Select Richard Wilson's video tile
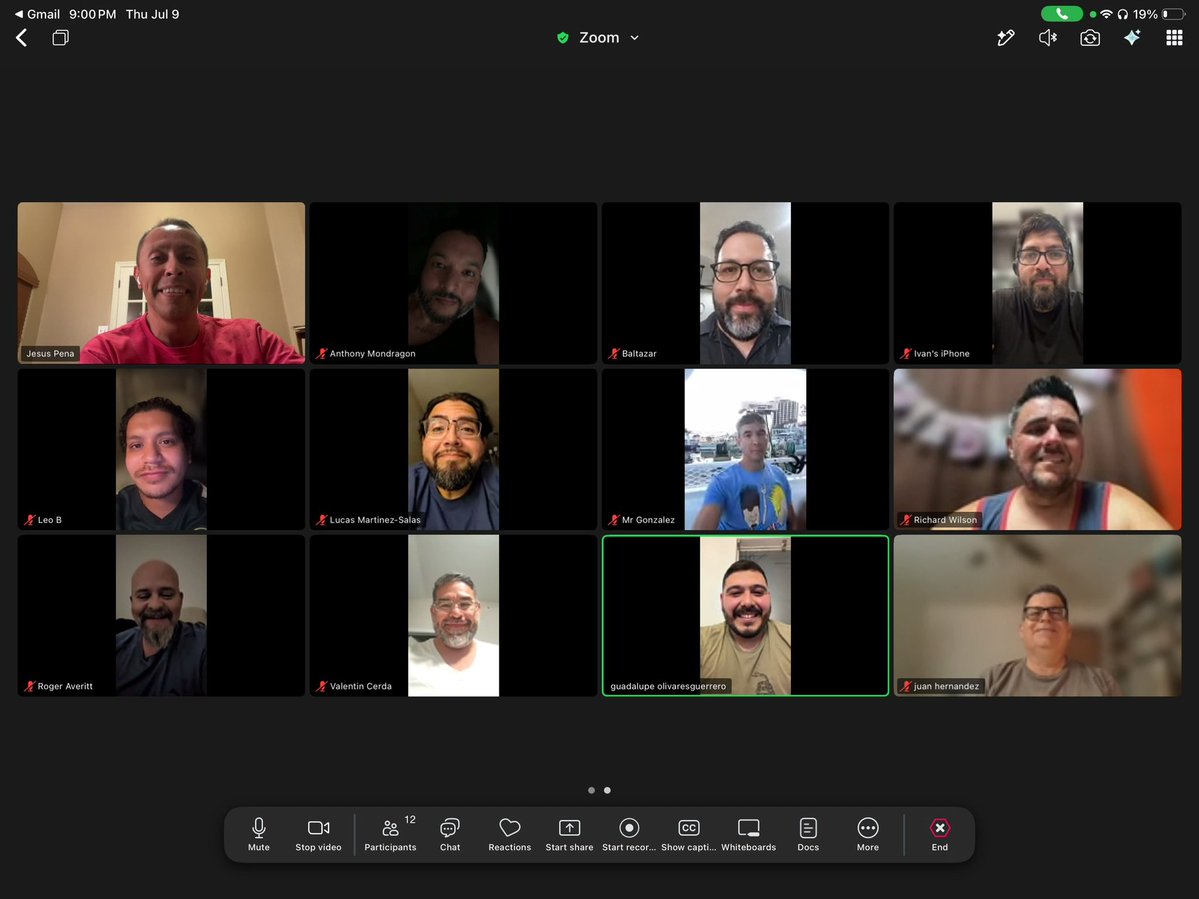 pyautogui.click(x=1038, y=450)
